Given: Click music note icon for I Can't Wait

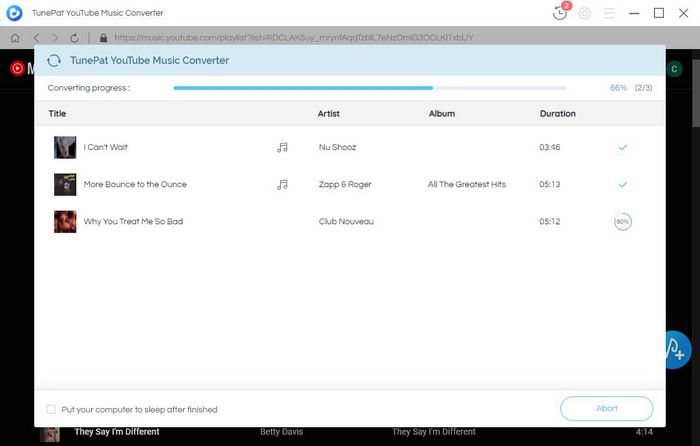Looking at the screenshot, I should [282, 147].
